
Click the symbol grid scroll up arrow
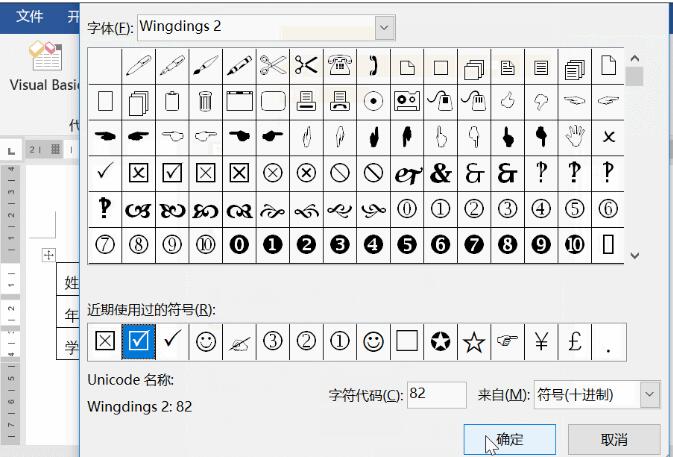(635, 58)
